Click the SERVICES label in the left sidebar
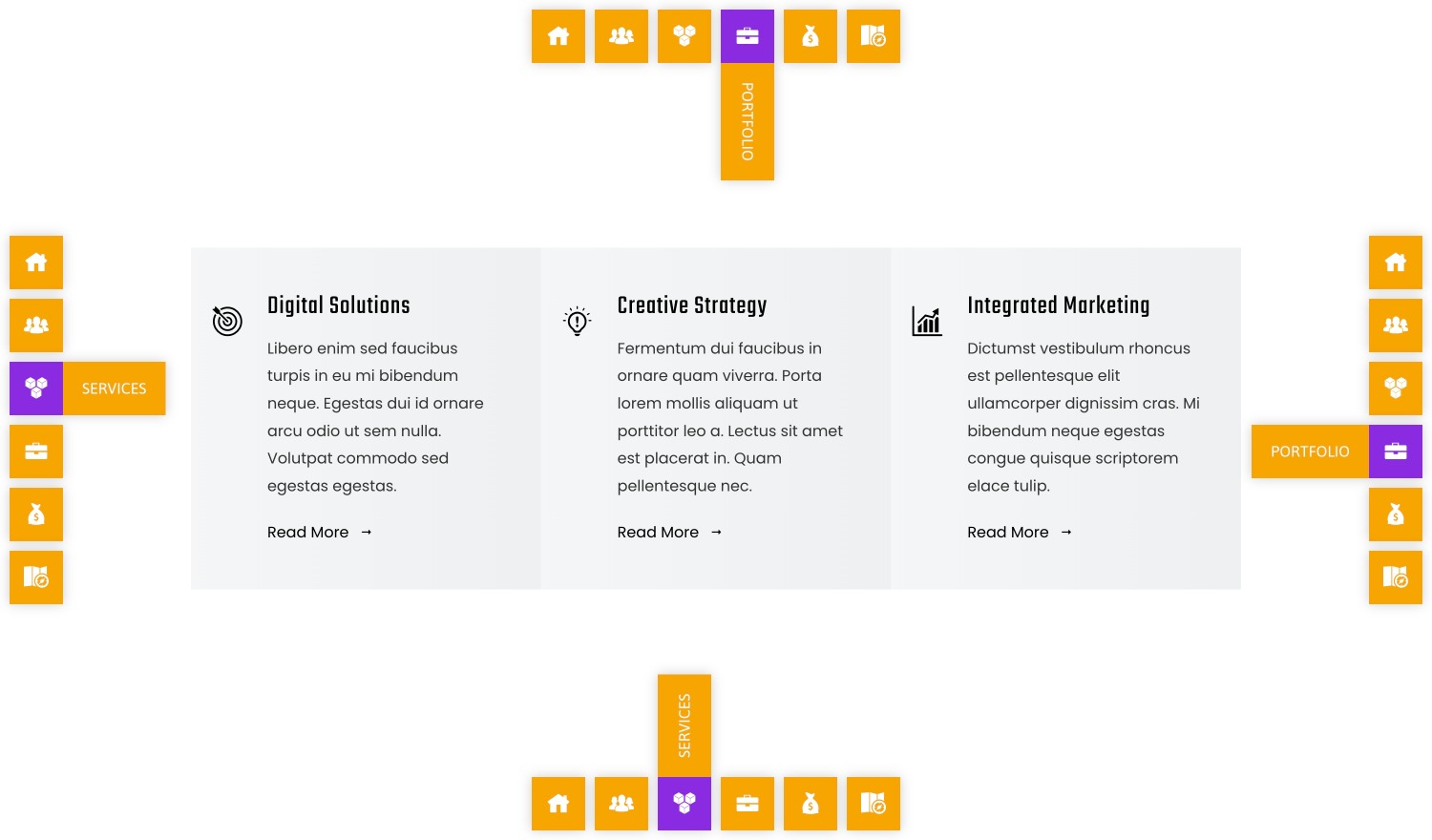Screen dimensions: 1432x840 tap(114, 388)
